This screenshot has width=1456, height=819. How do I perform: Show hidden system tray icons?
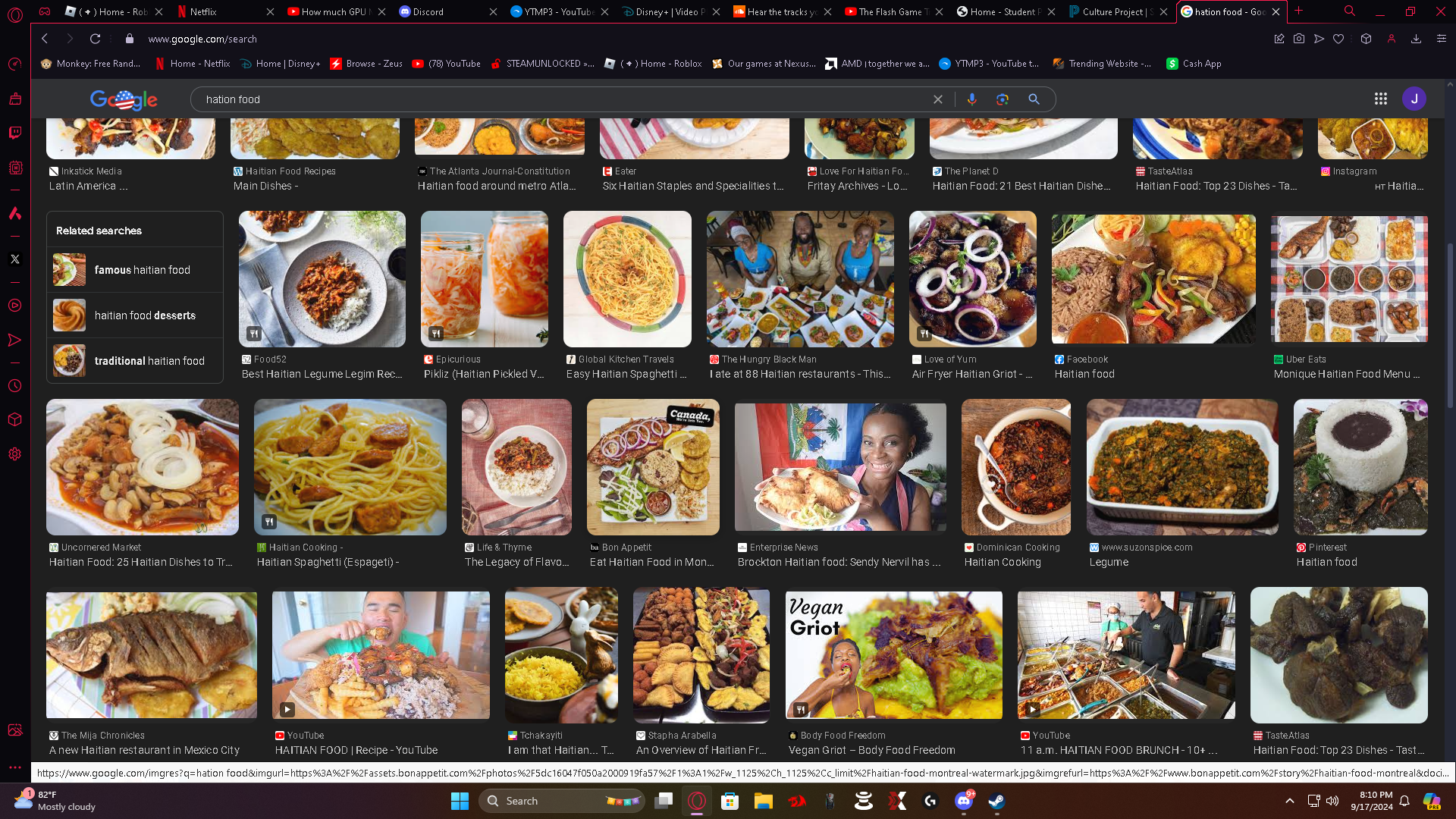1289,801
